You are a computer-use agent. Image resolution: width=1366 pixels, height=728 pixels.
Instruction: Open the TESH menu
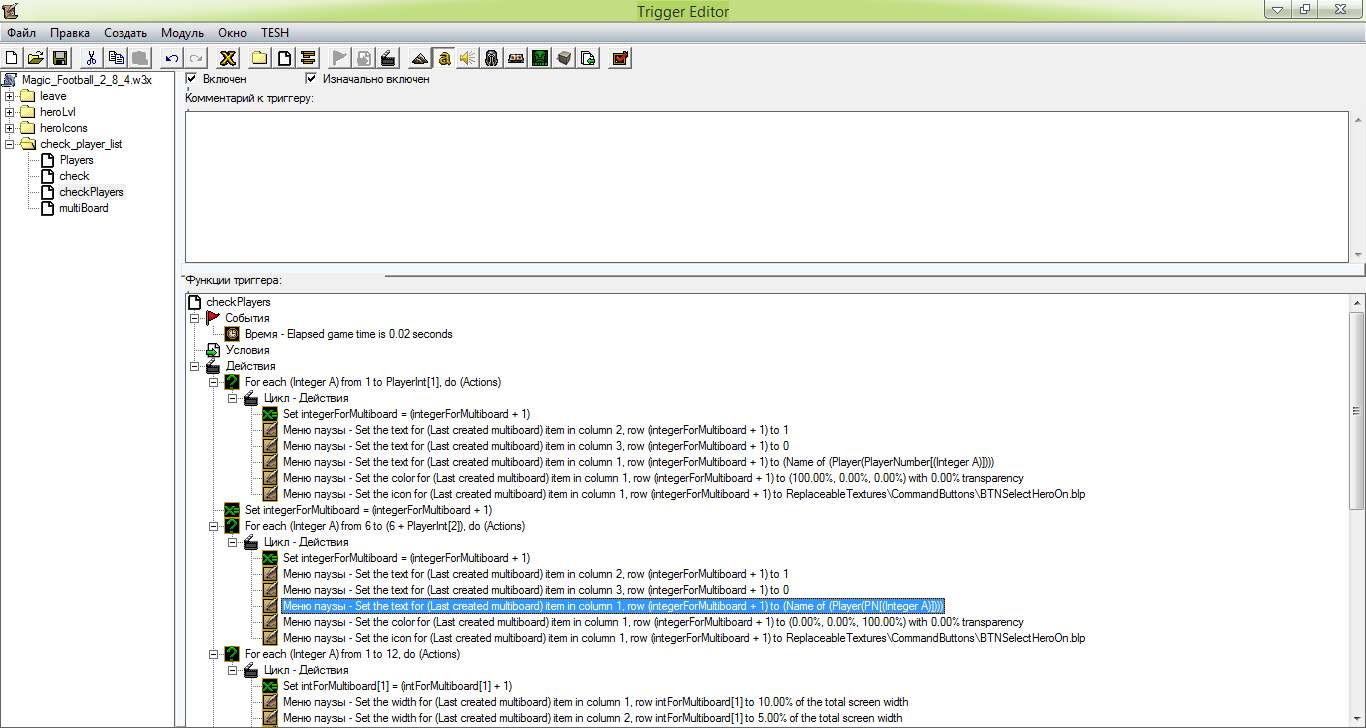point(275,33)
